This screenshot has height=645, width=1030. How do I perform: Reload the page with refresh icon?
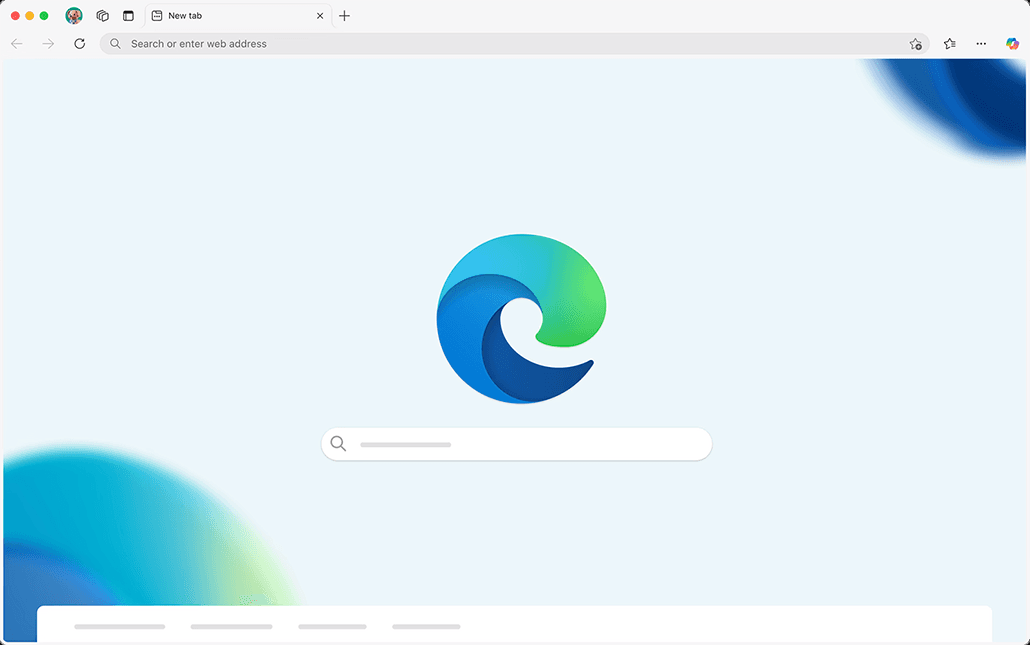point(79,43)
